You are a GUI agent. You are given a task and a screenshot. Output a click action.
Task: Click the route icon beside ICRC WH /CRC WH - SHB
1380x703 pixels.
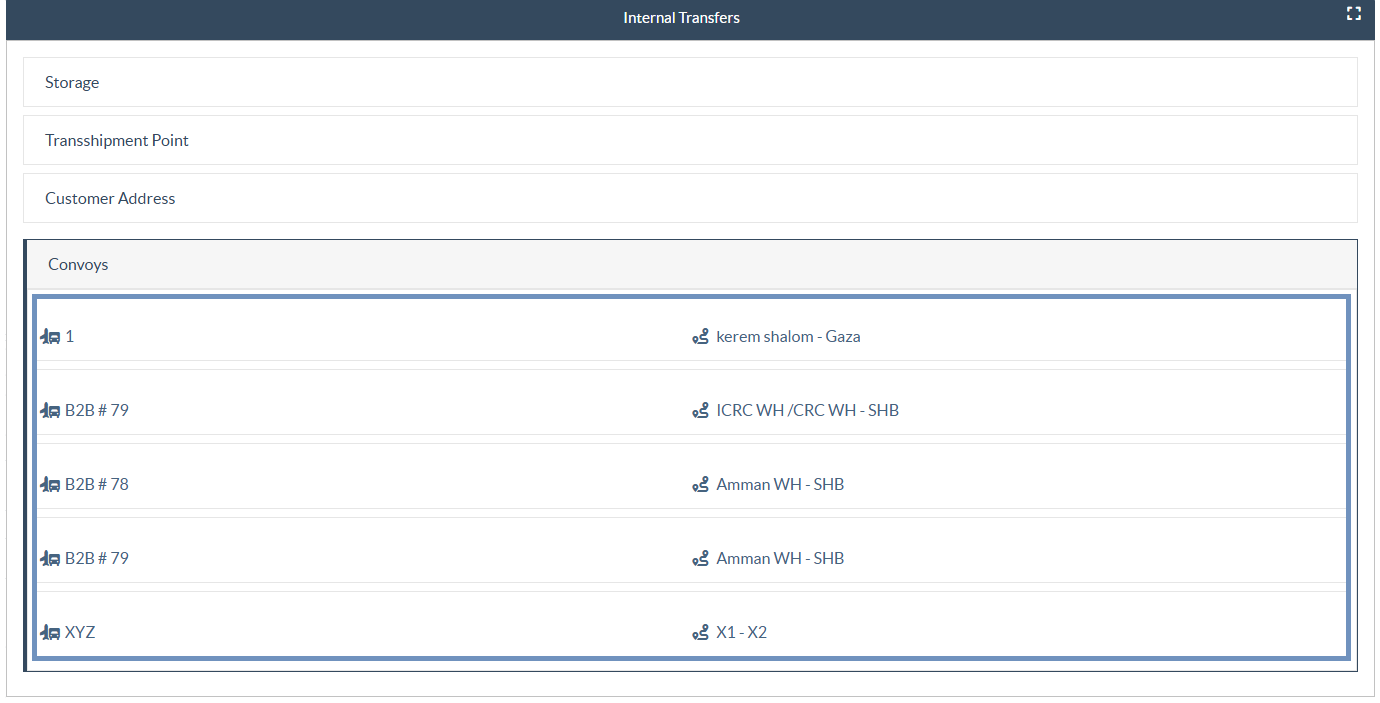pyautogui.click(x=700, y=411)
